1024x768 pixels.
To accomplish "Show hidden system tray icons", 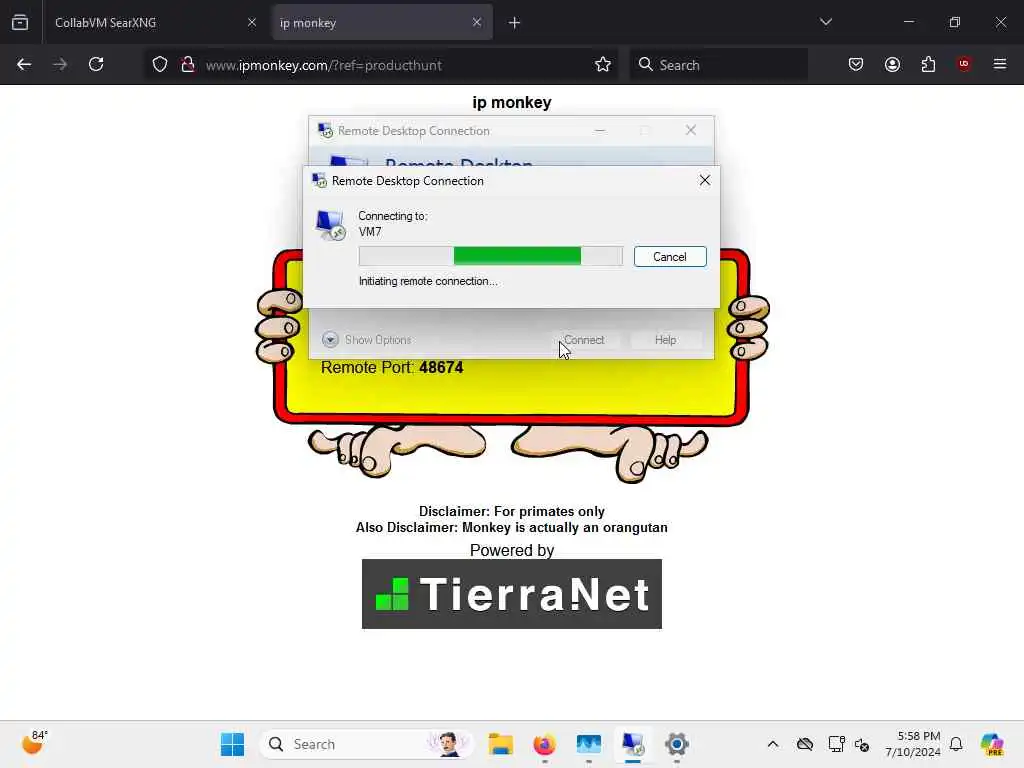I will [773, 744].
